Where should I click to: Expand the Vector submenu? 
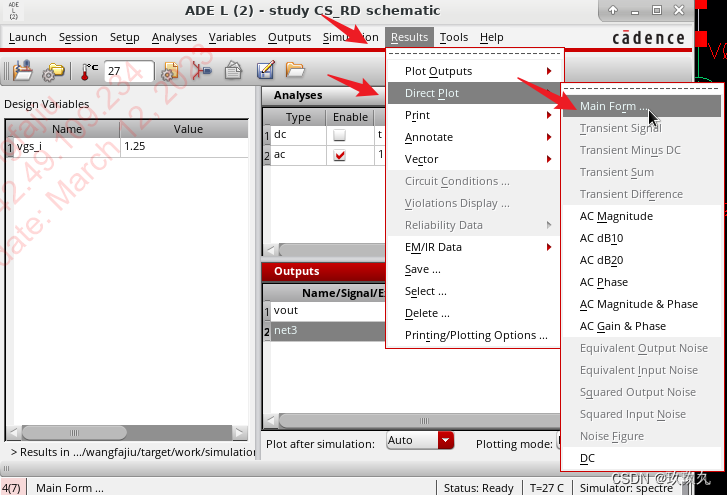click(473, 159)
